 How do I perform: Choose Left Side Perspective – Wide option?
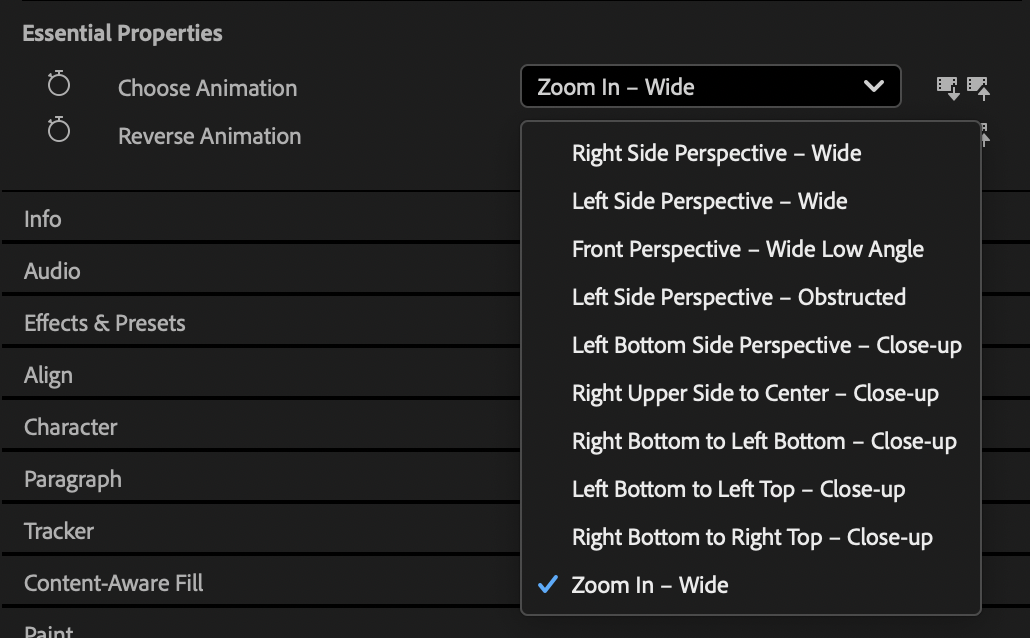tap(709, 201)
